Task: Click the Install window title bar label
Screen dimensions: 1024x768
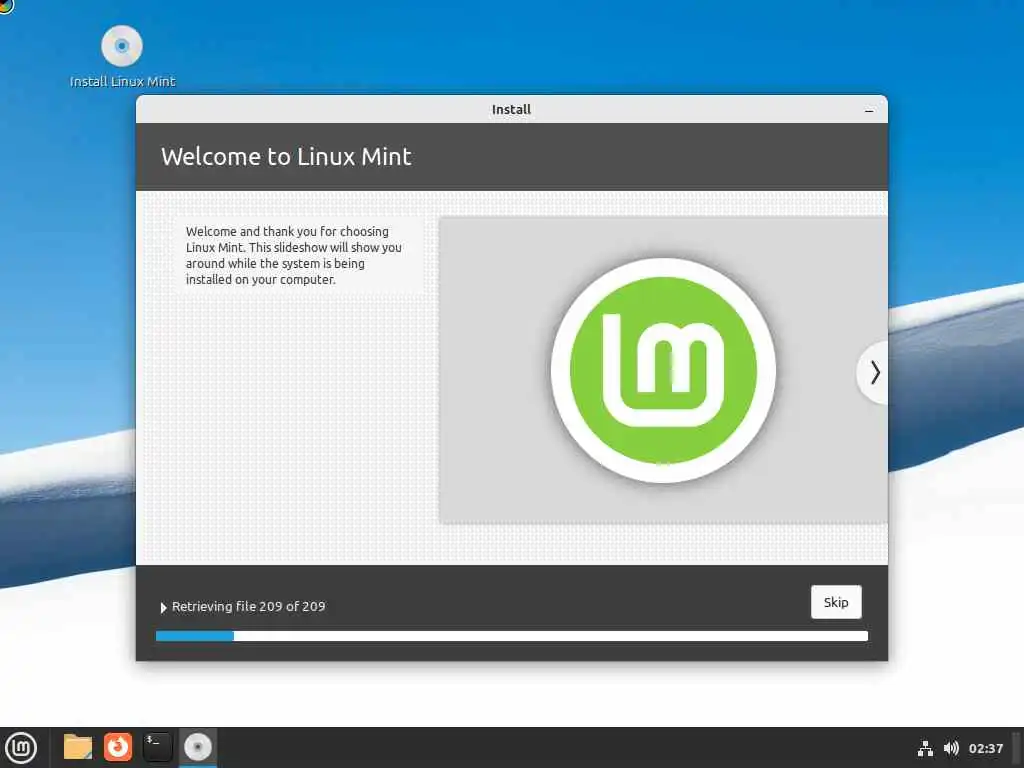Action: (x=511, y=110)
